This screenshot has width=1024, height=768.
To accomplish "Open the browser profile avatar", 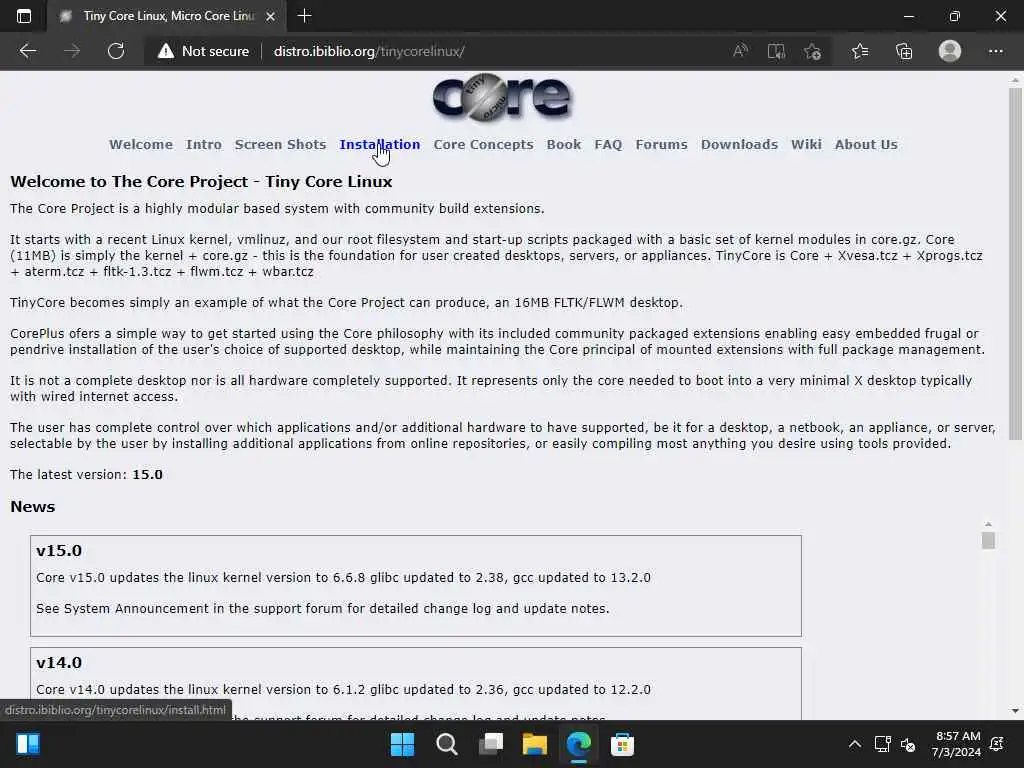I will (950, 51).
